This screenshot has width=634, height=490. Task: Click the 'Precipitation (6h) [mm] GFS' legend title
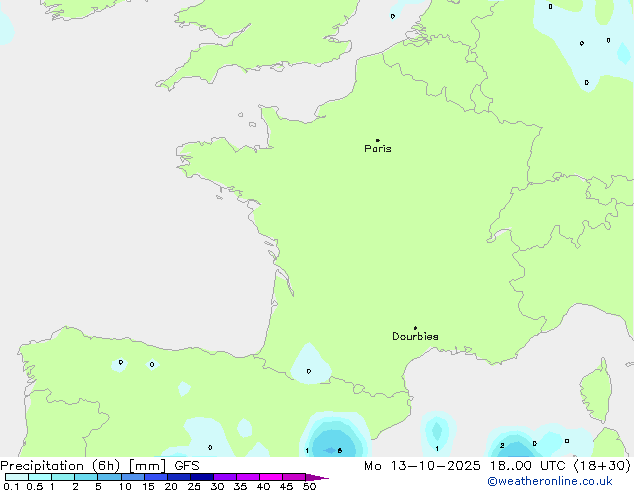[100, 466]
